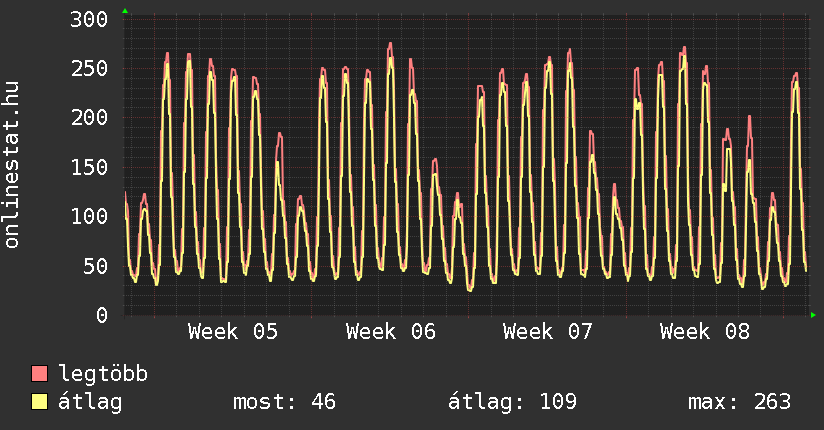Click the green arrow atop the Y-axis

click(x=125, y=11)
